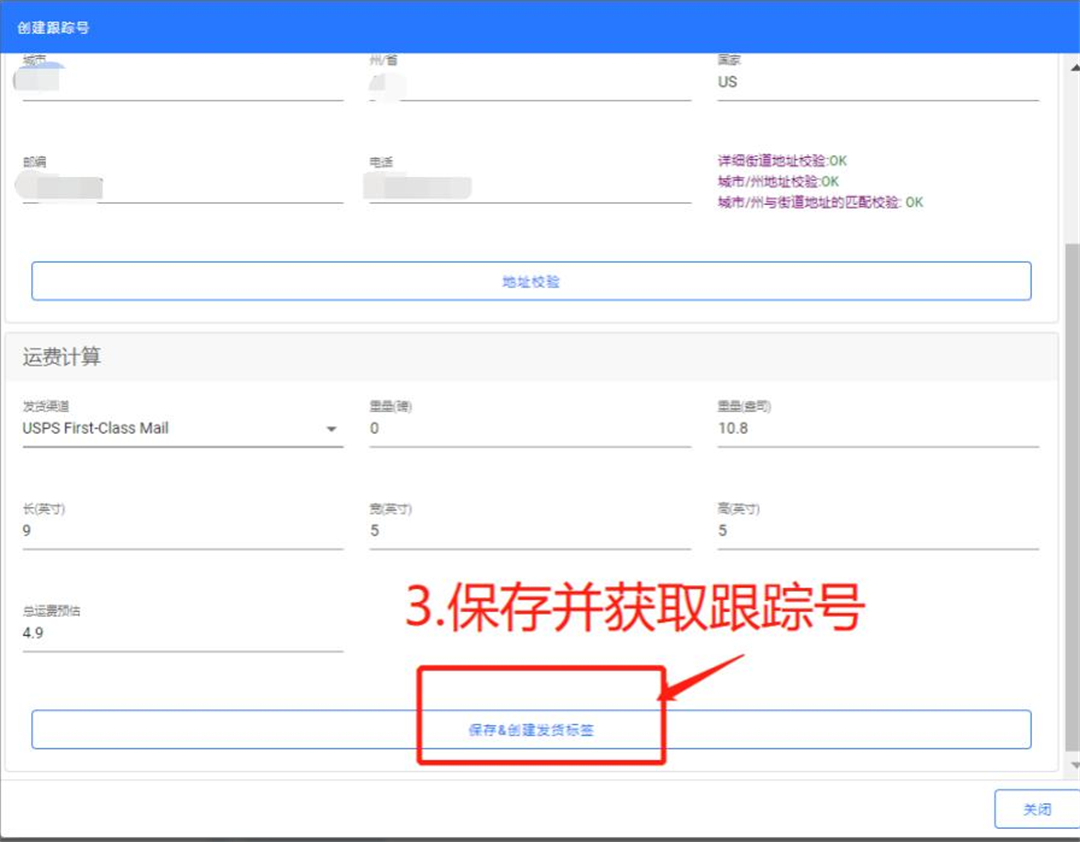Click the dialog's vertical scrollbar thumb
The image size is (1080, 842).
(x=1072, y=496)
